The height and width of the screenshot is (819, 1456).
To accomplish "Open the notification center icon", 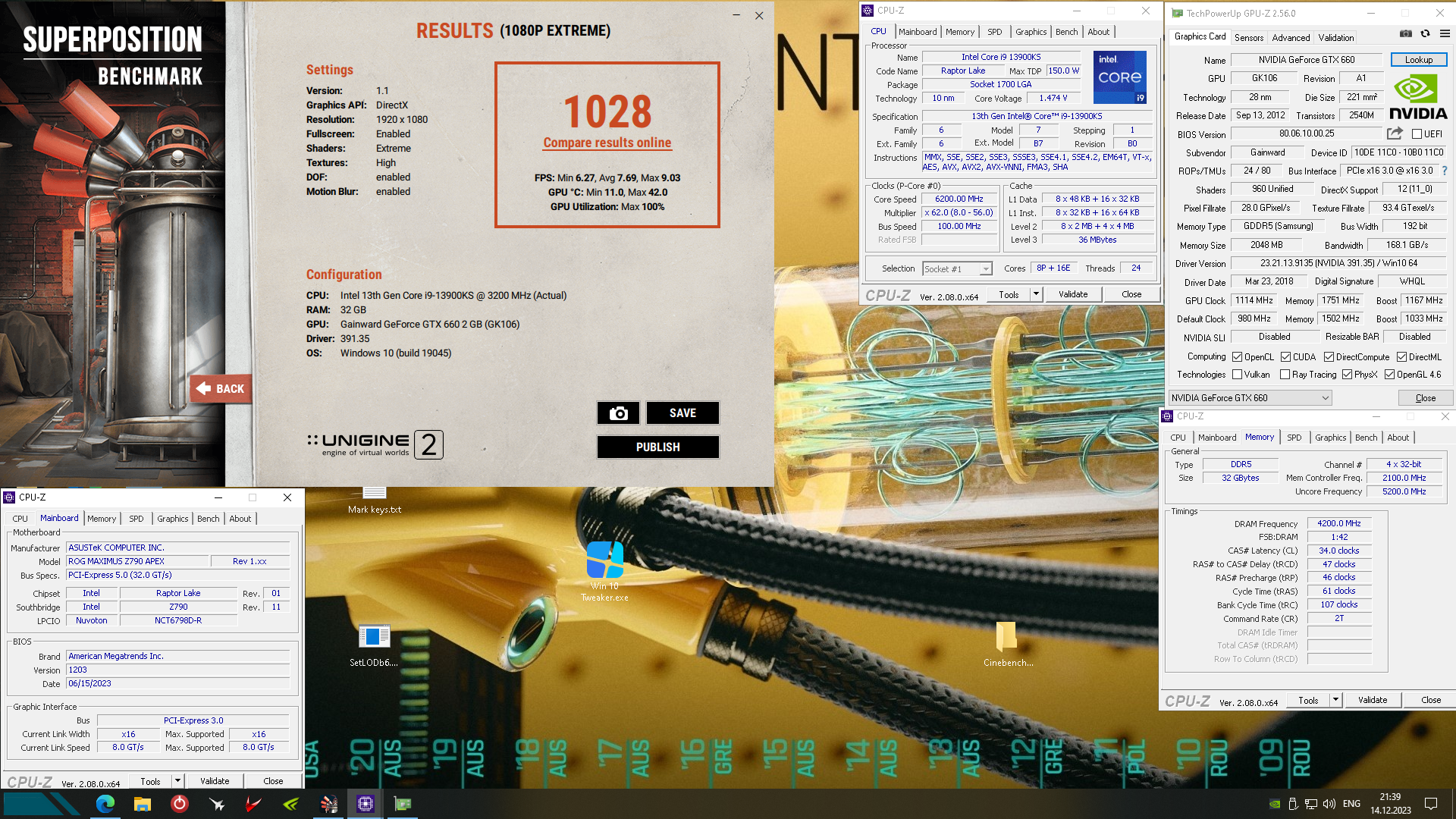I will 1431,804.
